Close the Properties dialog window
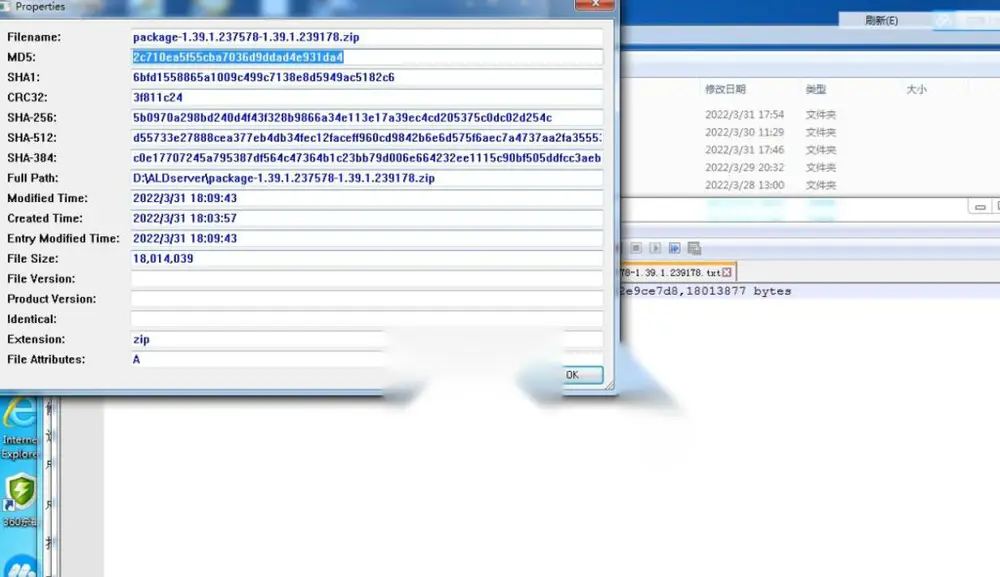 (x=594, y=4)
